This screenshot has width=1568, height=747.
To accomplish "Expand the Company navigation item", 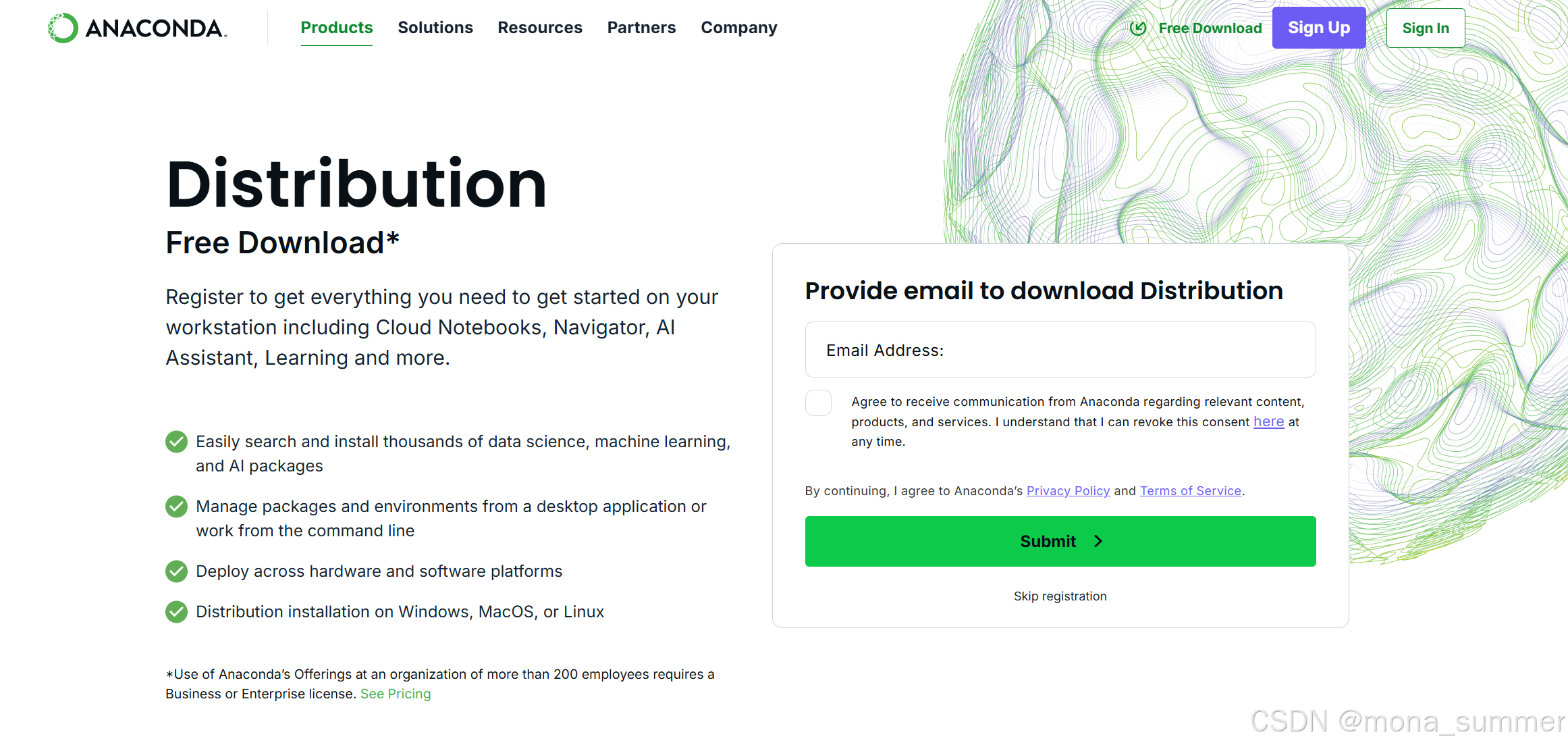I will point(738,28).
